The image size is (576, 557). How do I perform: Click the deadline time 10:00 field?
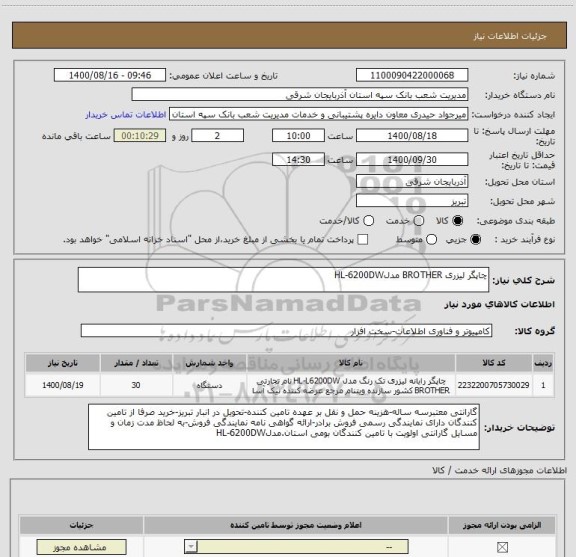(298, 136)
